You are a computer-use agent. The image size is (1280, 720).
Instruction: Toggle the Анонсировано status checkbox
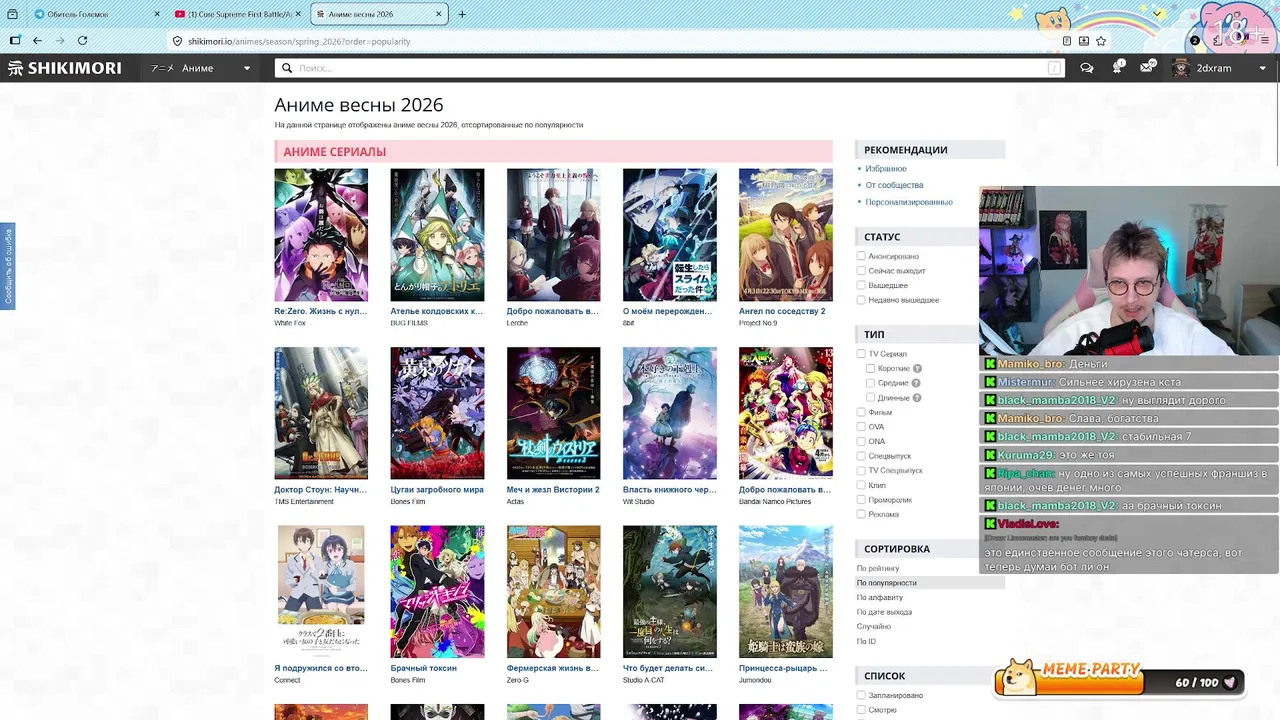861,256
